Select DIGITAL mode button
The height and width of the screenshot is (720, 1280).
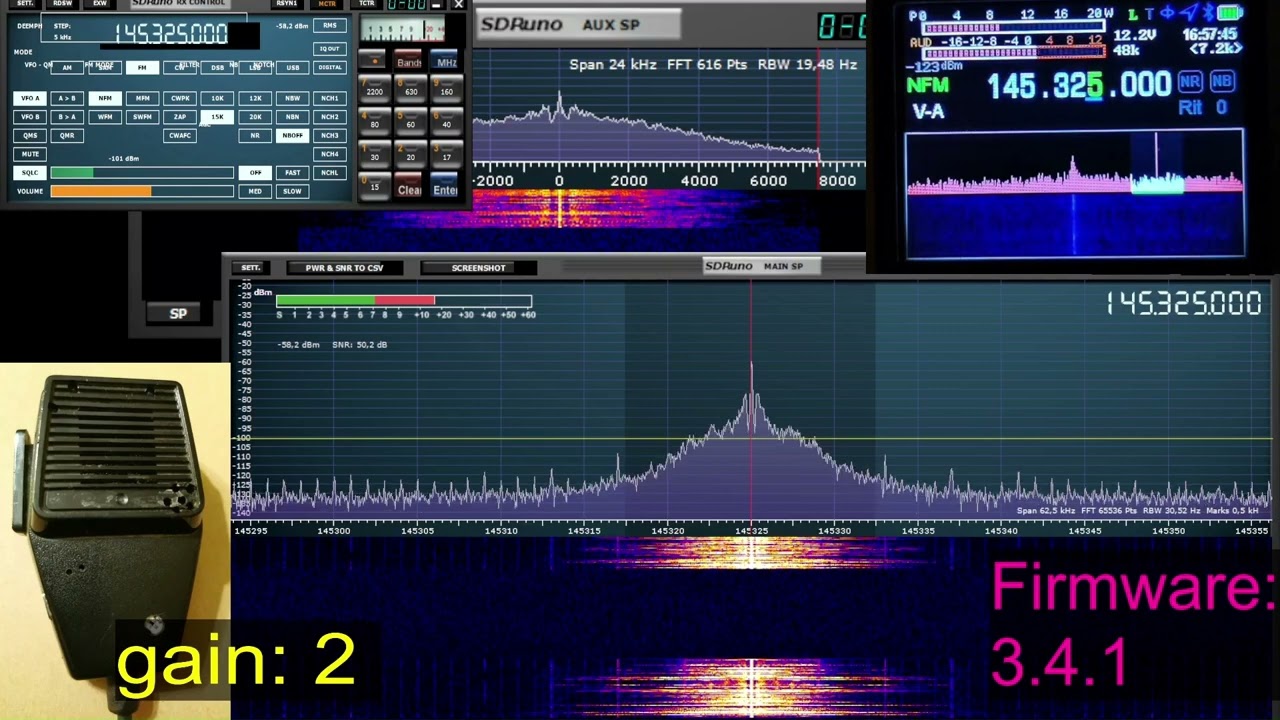[329, 67]
